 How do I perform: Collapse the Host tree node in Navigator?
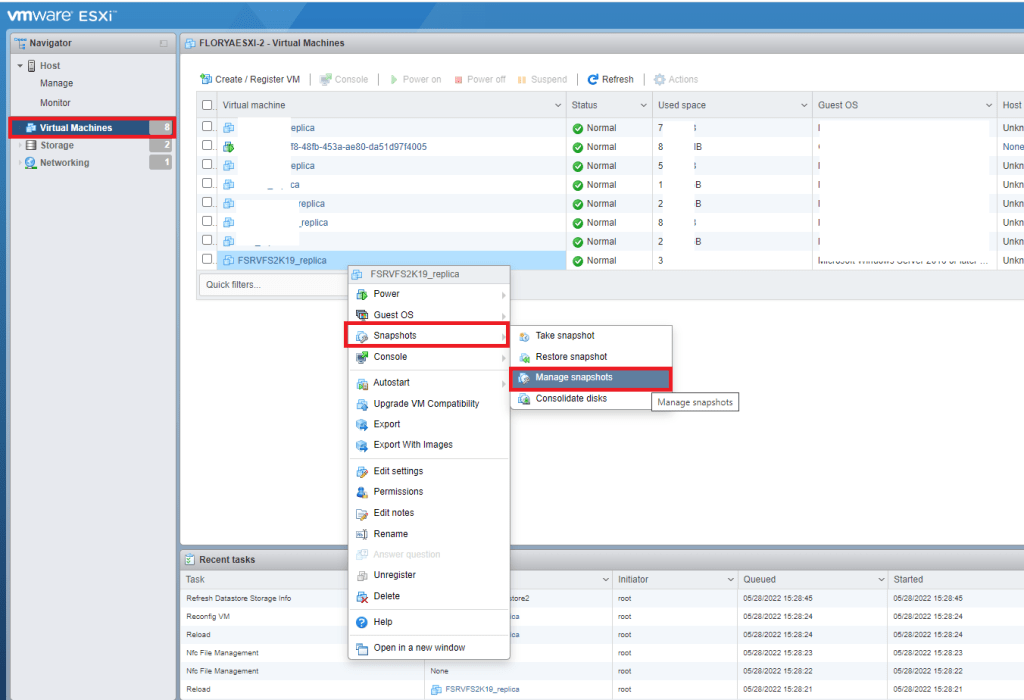[x=20, y=66]
